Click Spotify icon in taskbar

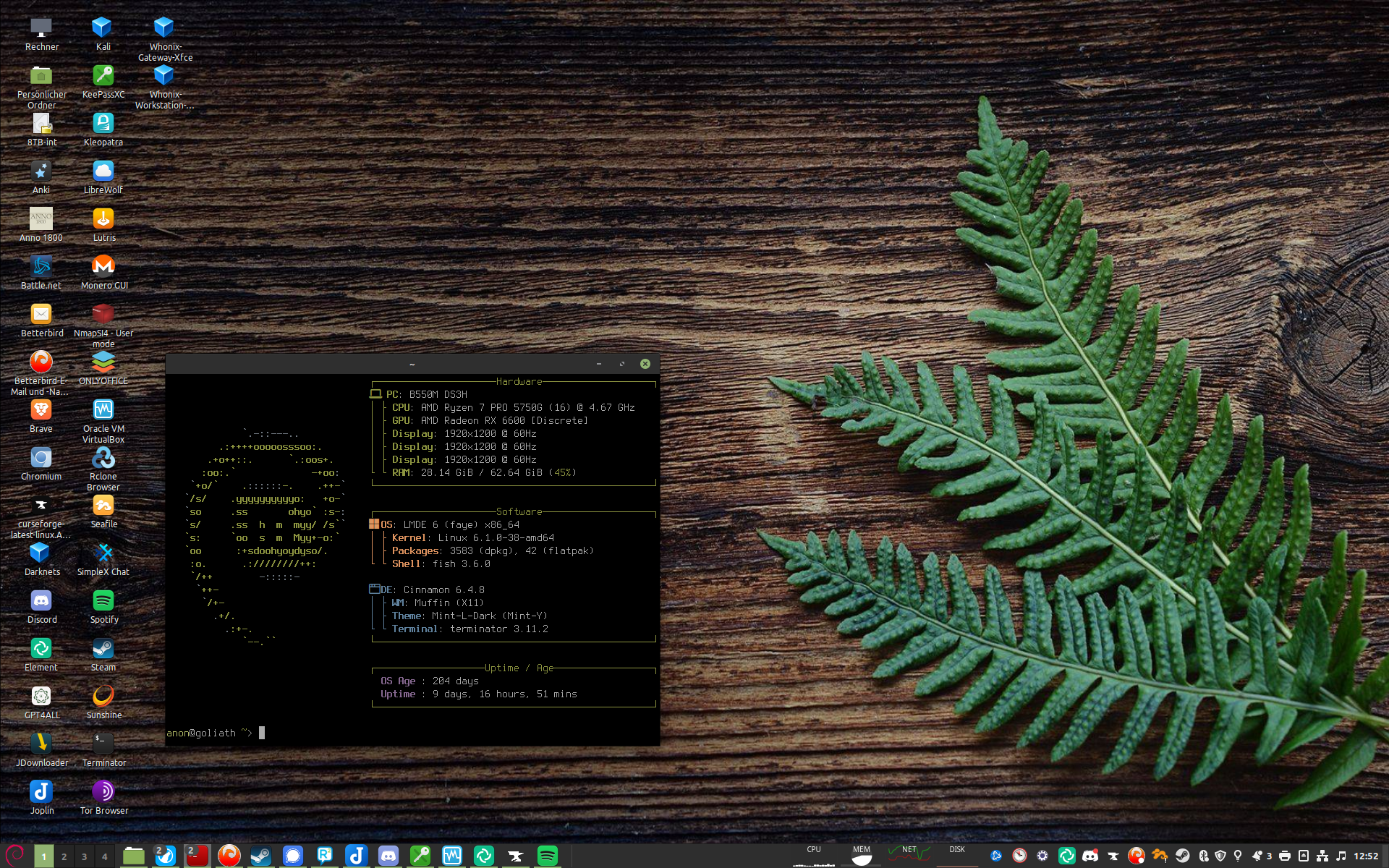click(x=548, y=856)
